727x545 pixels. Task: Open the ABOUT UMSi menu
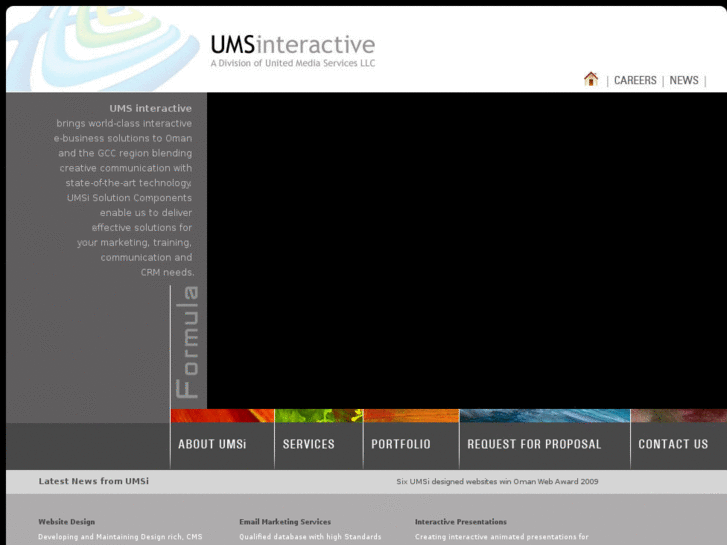click(212, 444)
